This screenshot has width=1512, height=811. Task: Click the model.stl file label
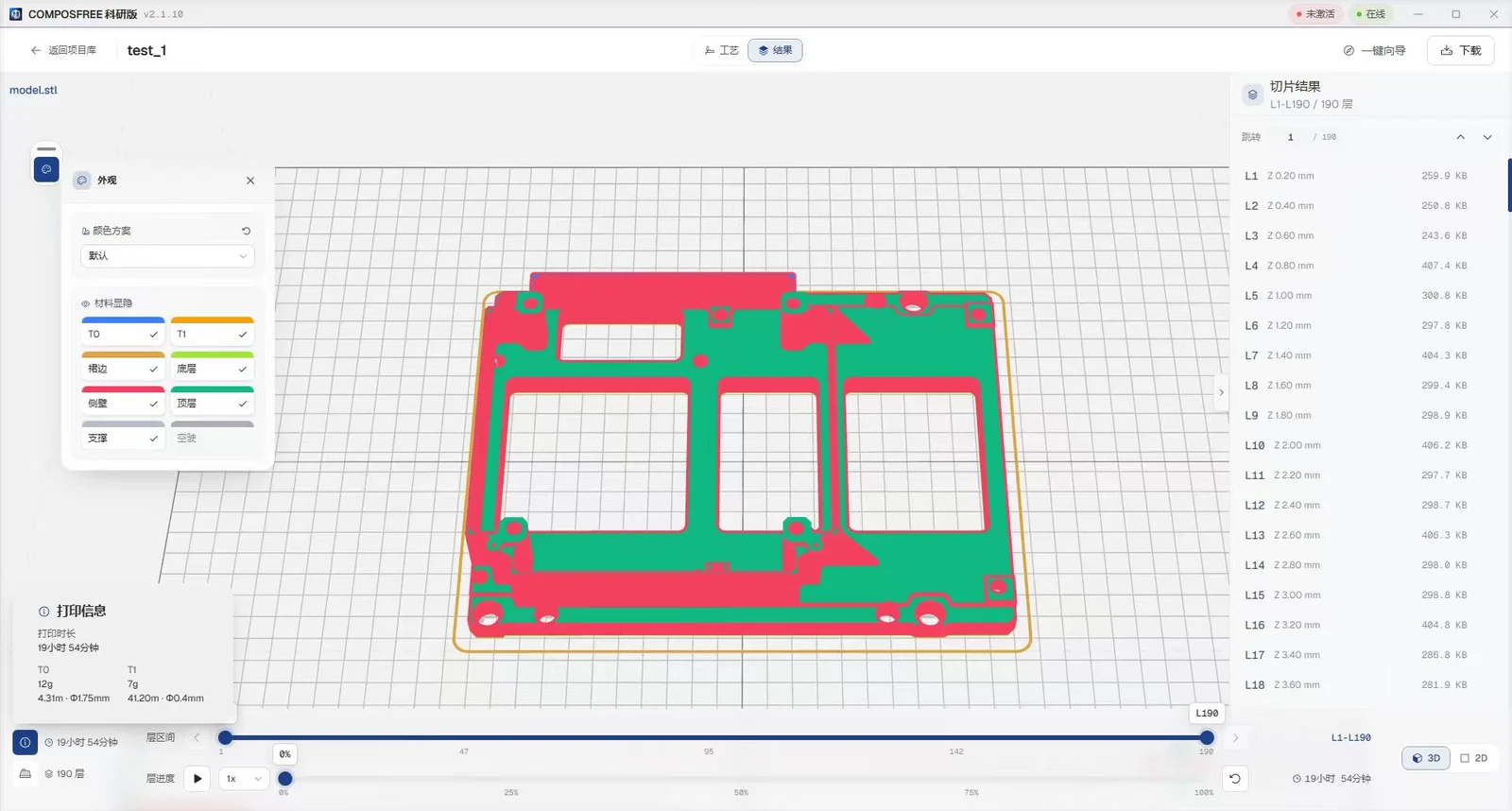pyautogui.click(x=33, y=91)
